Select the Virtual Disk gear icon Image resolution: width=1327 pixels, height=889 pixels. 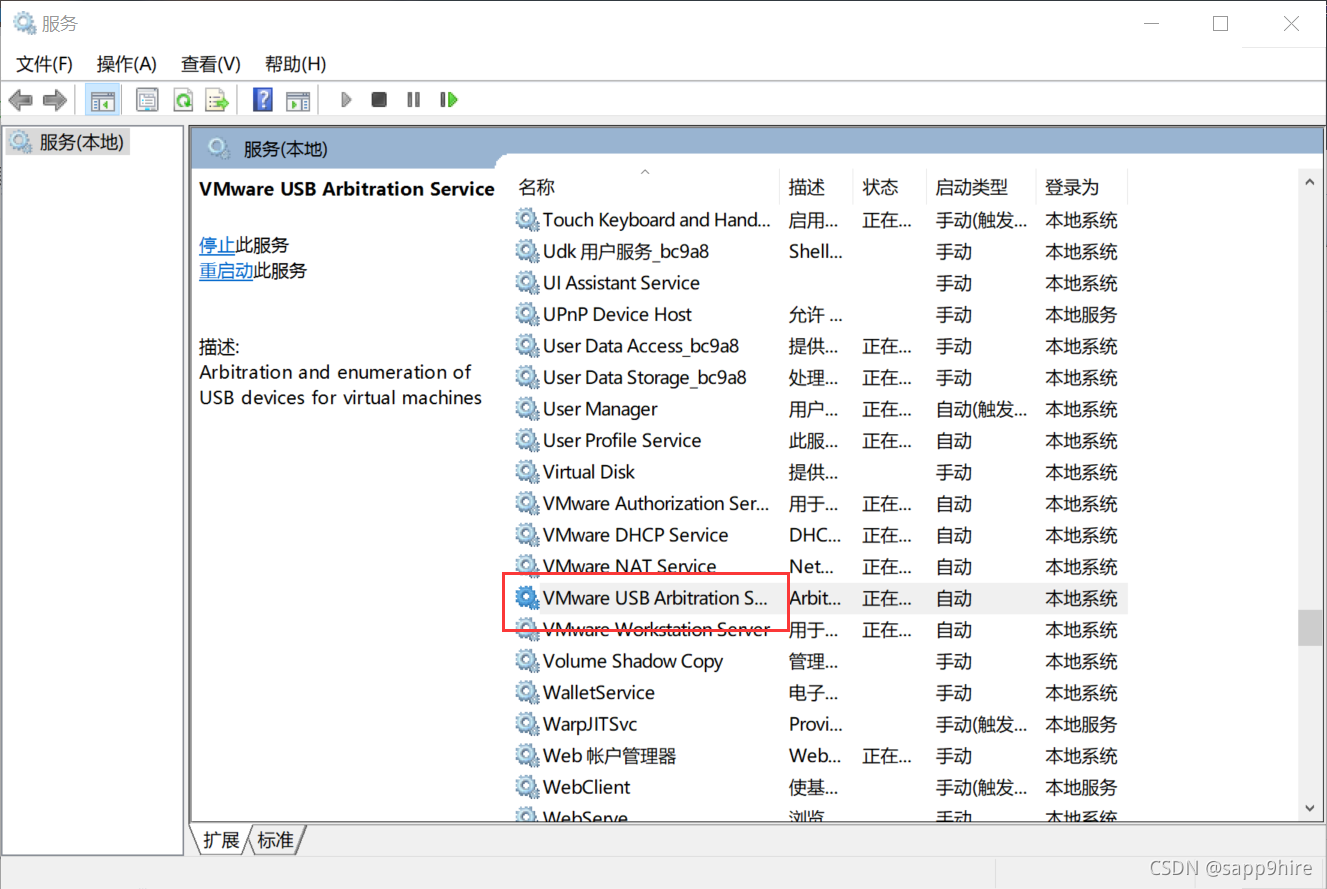point(527,472)
